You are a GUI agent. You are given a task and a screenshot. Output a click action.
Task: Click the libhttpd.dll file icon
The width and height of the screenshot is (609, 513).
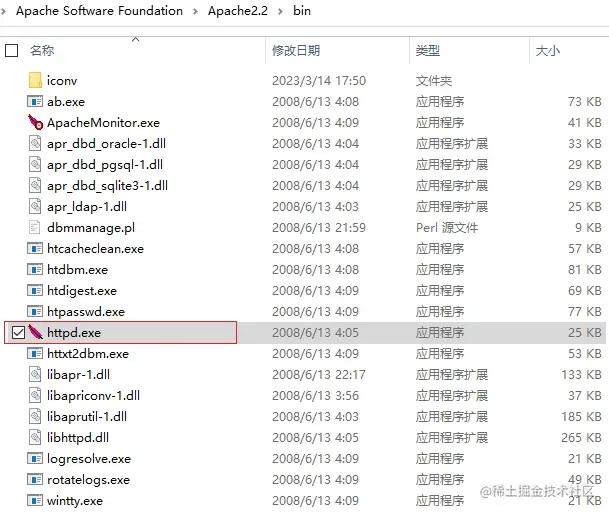pyautogui.click(x=35, y=437)
